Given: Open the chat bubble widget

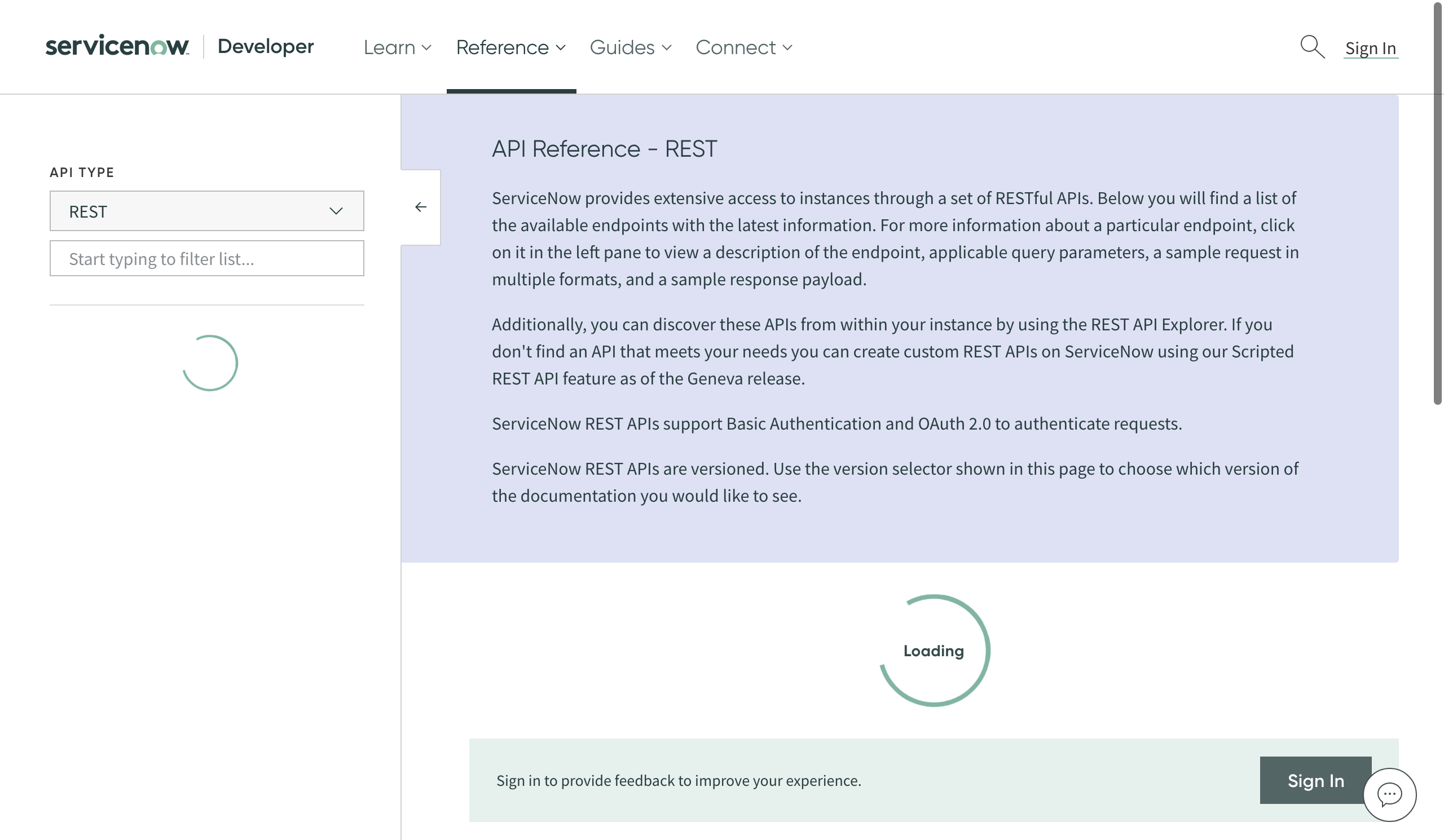Looking at the screenshot, I should [1389, 794].
